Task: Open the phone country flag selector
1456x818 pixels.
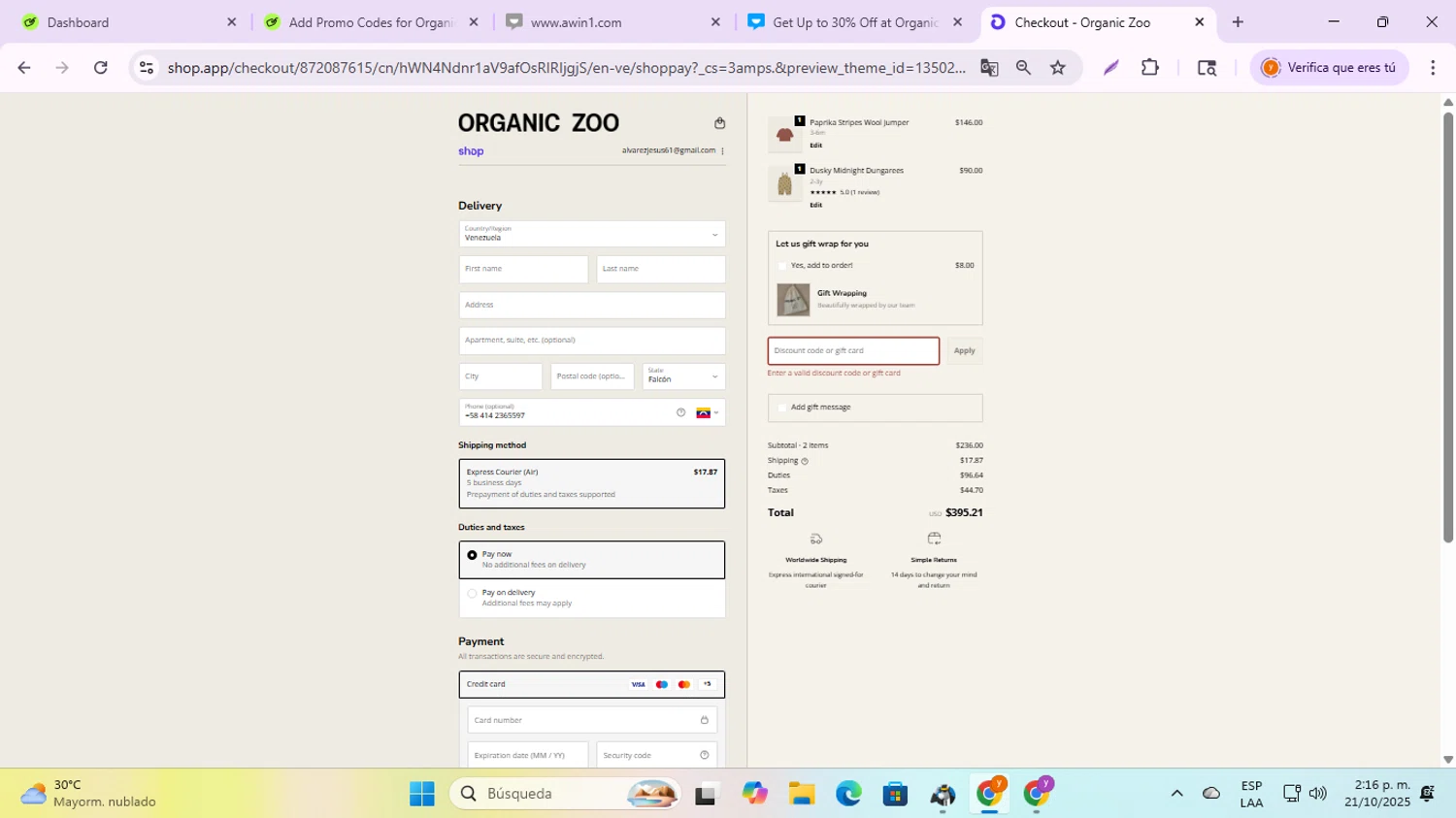Action: pos(708,412)
